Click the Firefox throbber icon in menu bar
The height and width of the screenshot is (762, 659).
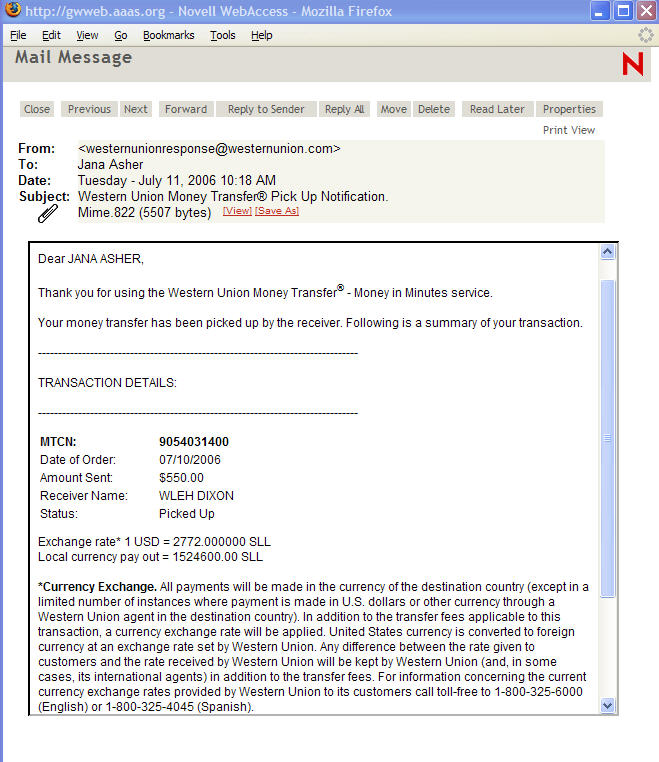[646, 35]
